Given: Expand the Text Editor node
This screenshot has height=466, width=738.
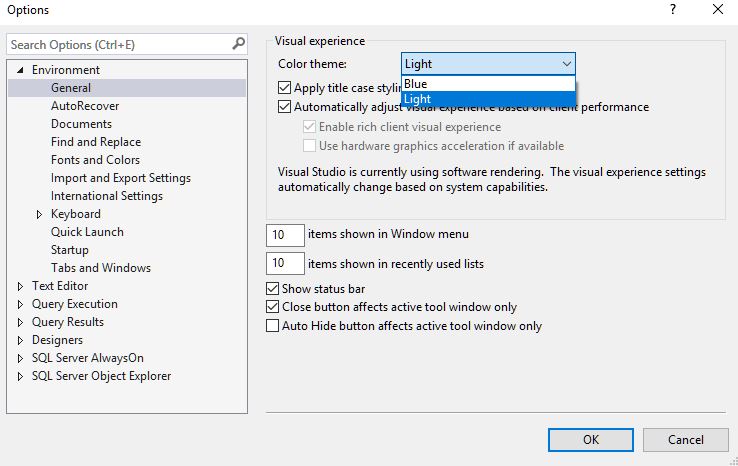Looking at the screenshot, I should coord(20,286).
